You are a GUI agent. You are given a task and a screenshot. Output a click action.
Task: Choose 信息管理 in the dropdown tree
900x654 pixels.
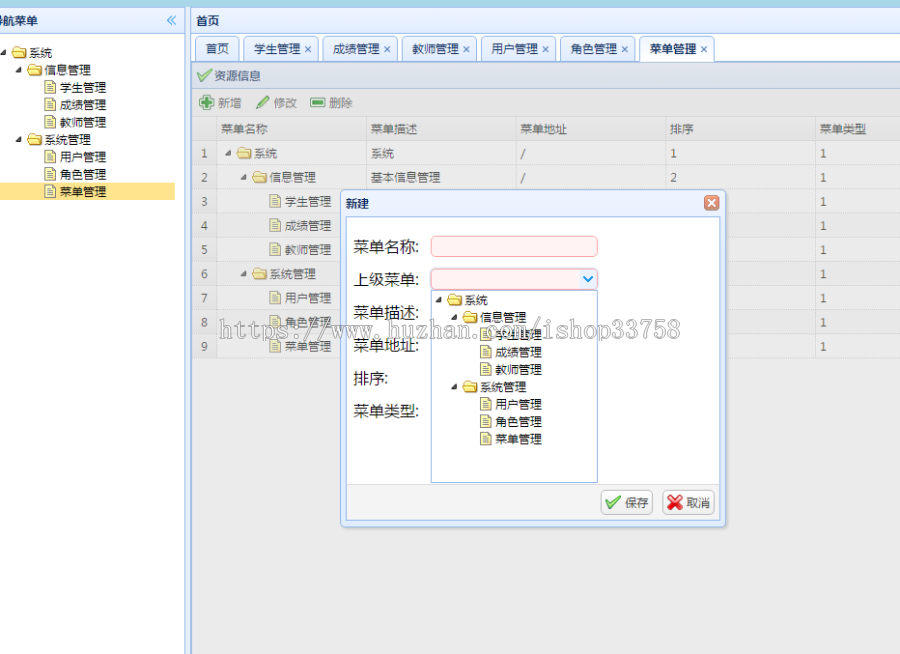point(503,317)
